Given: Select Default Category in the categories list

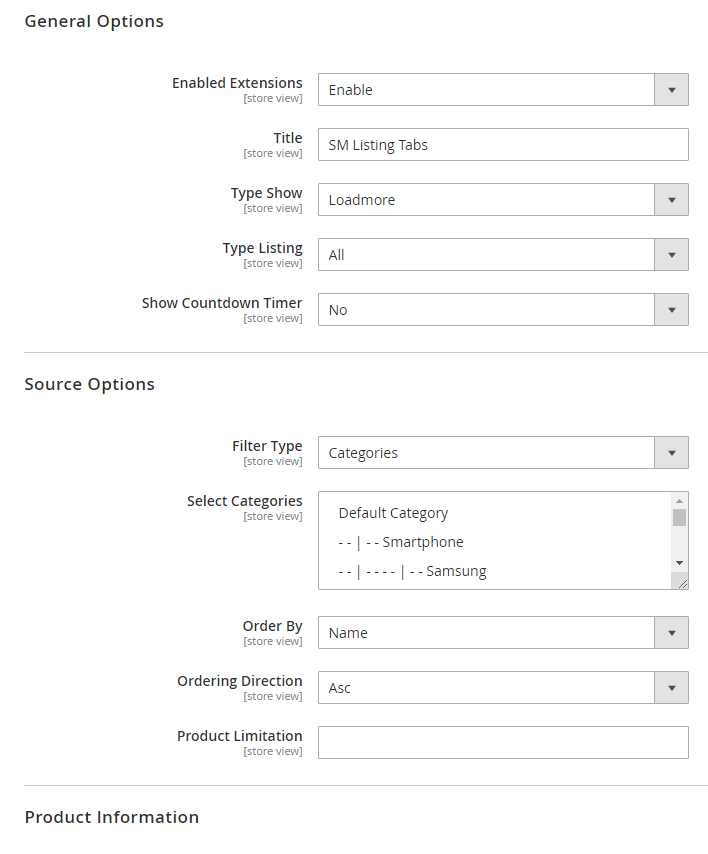Looking at the screenshot, I should pos(393,513).
